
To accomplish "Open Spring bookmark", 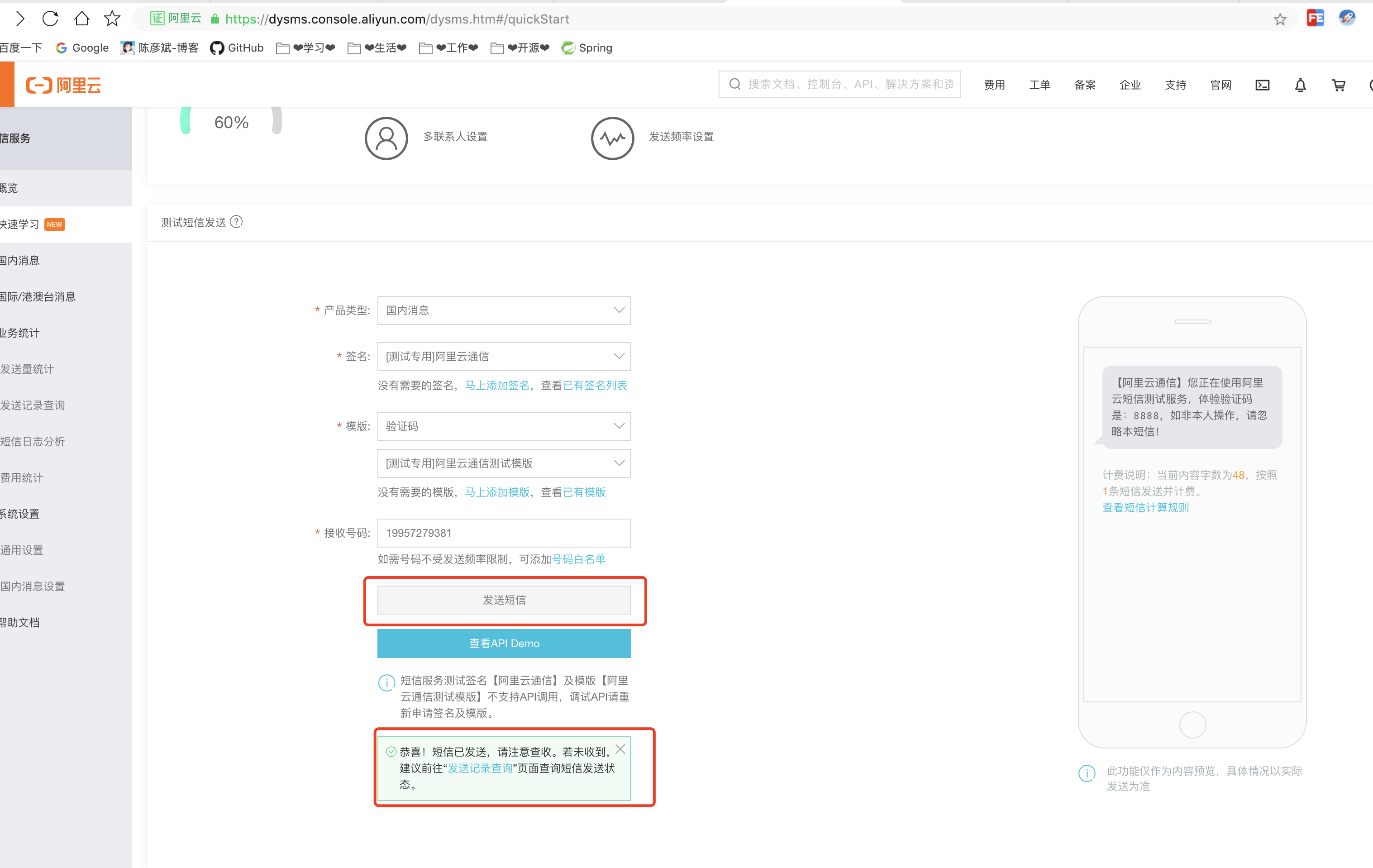I will pos(587,48).
